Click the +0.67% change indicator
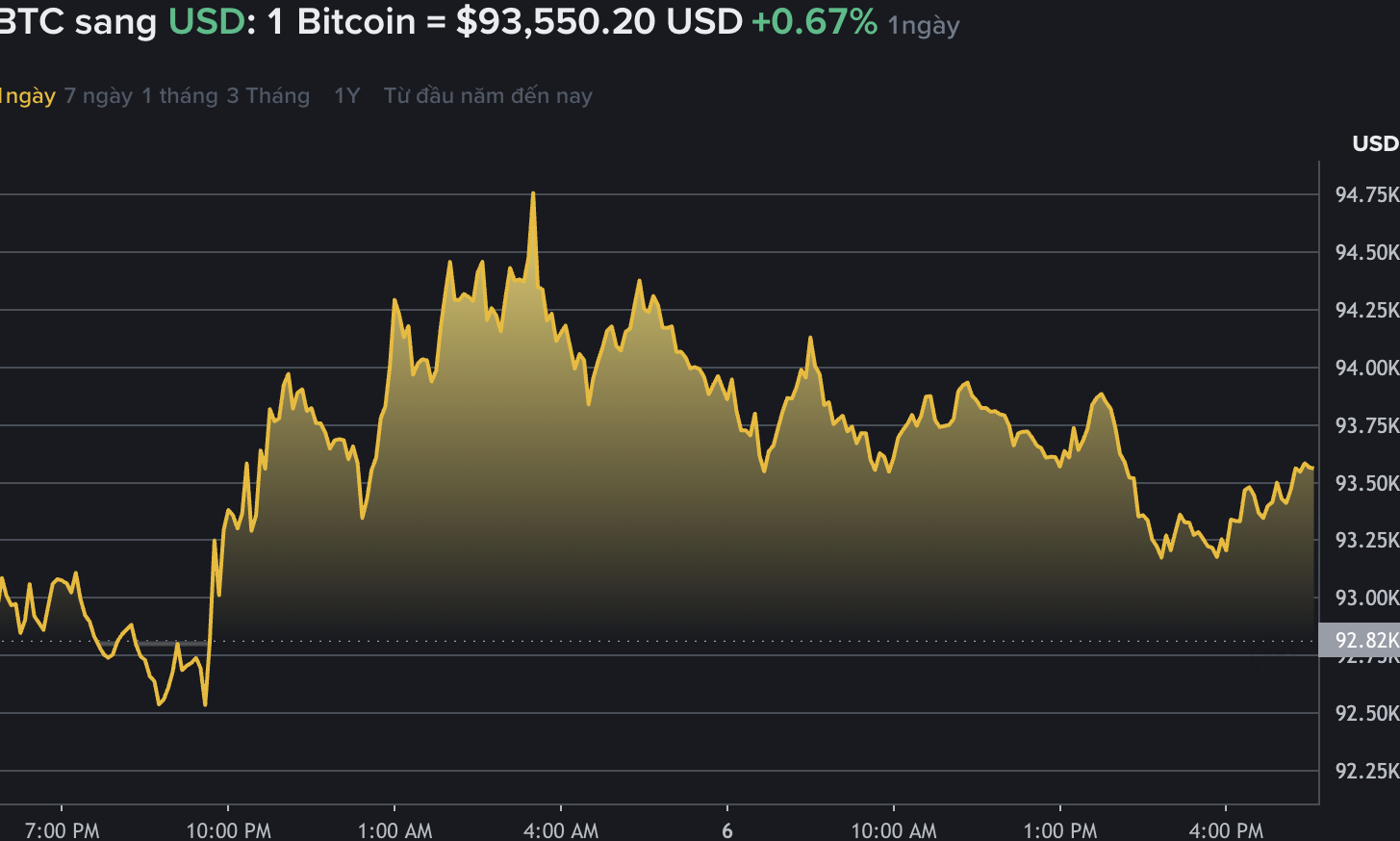 (813, 20)
